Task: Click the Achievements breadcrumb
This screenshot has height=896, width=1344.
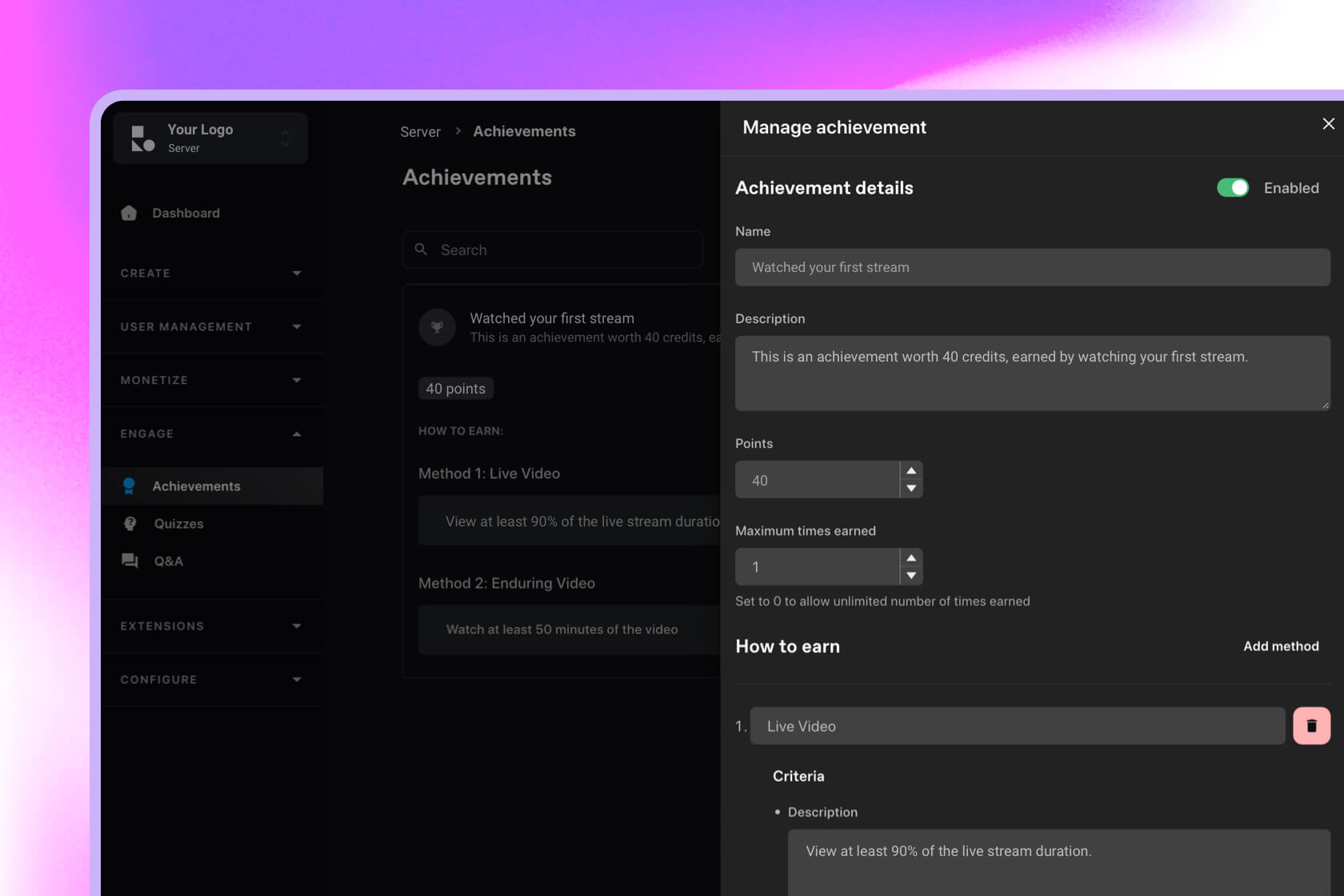Action: tap(524, 131)
